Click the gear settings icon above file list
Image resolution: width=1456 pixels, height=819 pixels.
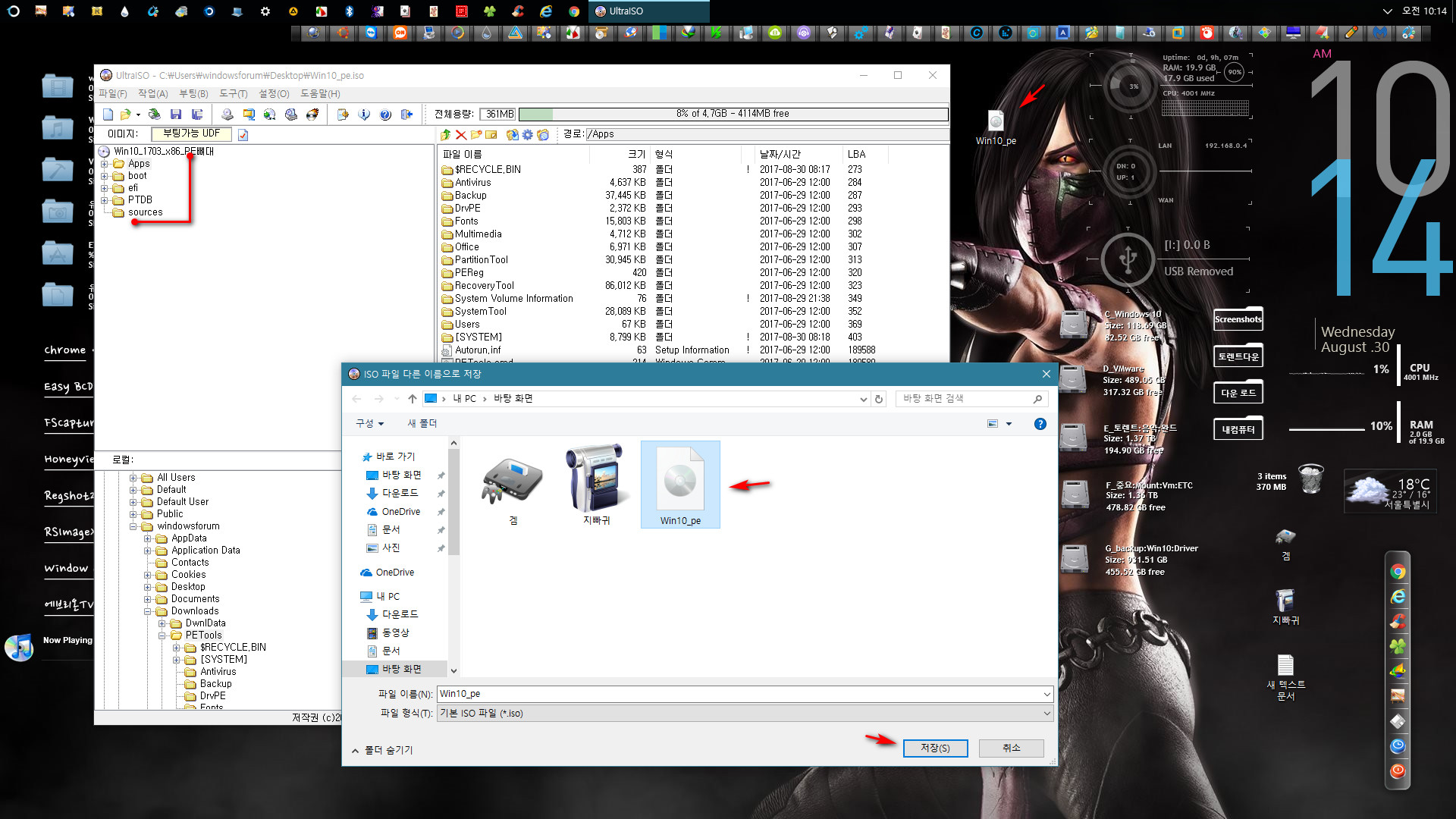coord(527,134)
